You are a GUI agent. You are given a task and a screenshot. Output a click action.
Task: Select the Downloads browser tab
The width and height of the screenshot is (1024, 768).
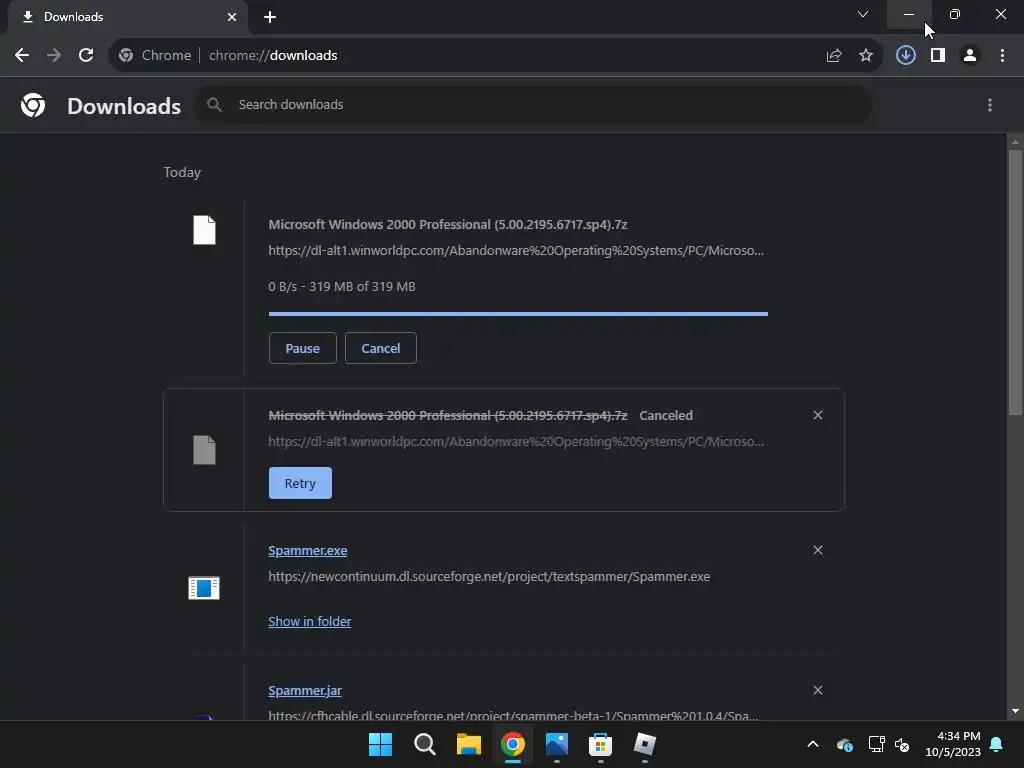127,17
